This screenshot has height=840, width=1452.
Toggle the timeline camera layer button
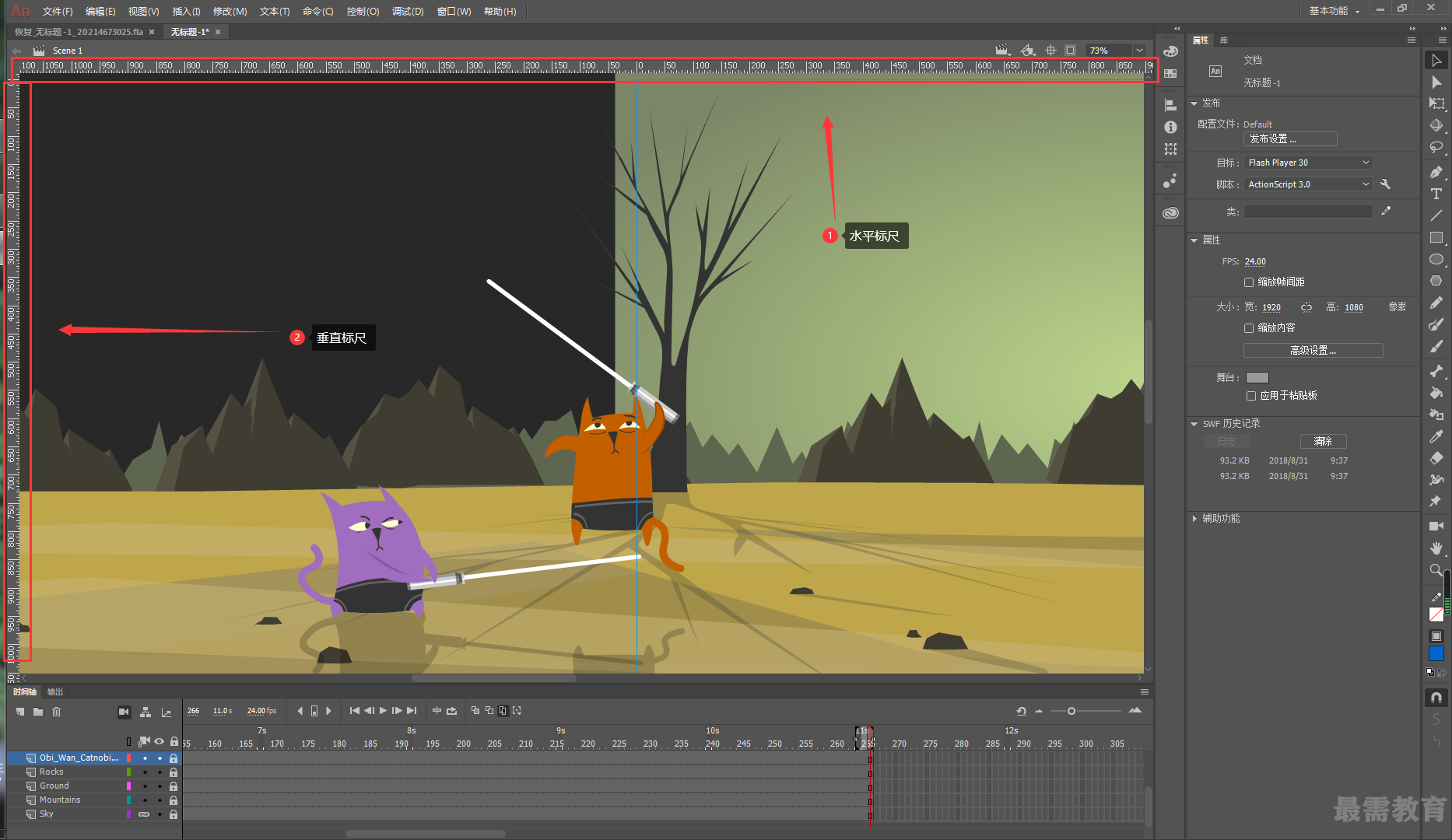click(x=124, y=712)
